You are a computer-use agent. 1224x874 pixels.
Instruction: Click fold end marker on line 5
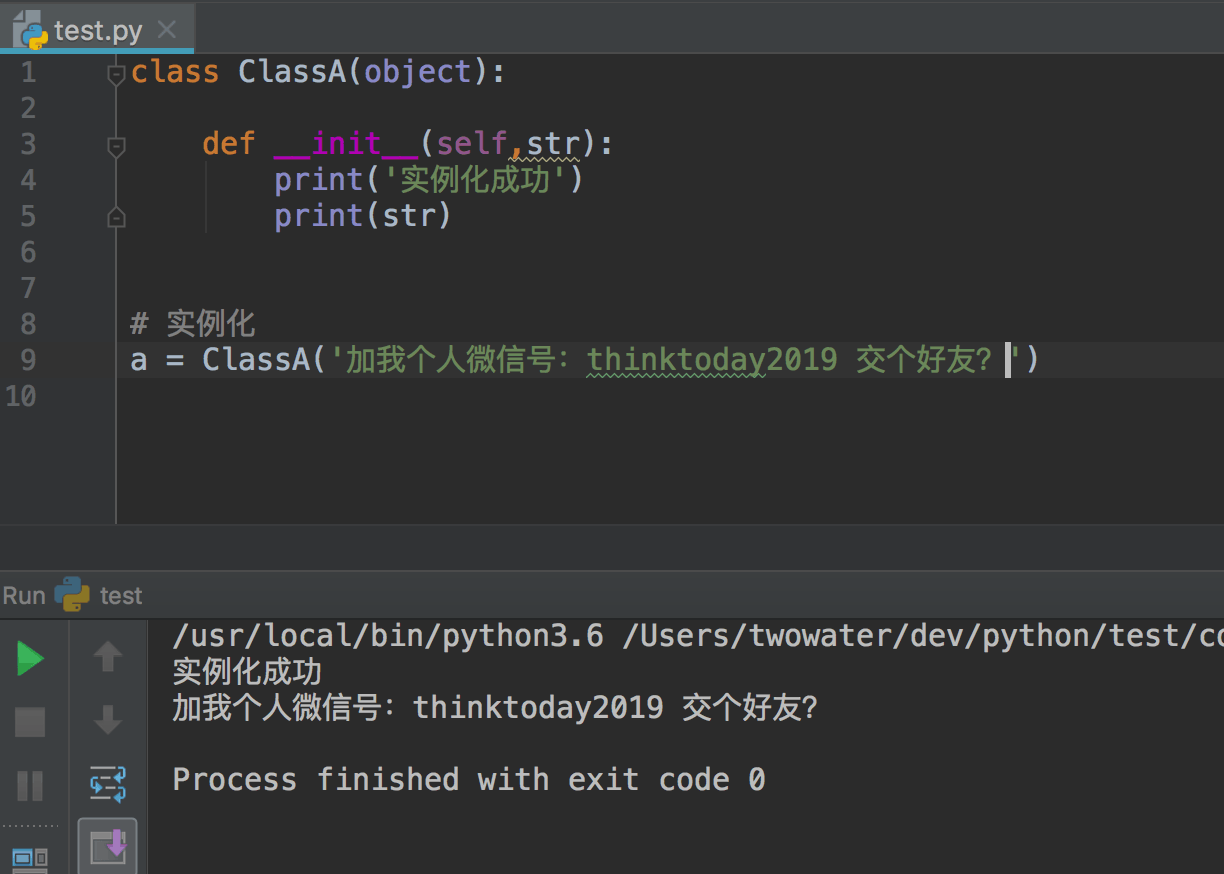click(116, 217)
